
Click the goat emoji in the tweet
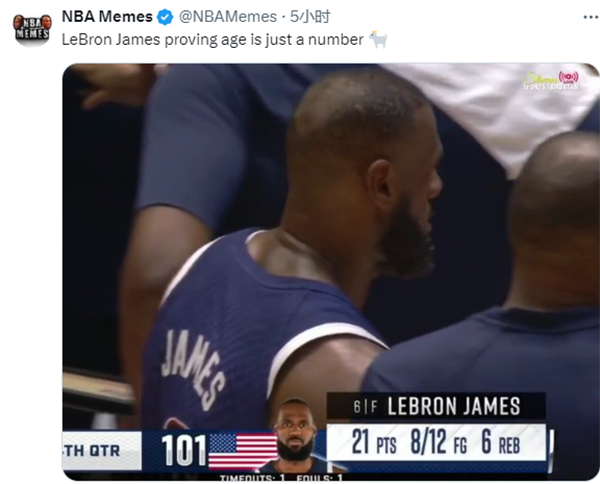pyautogui.click(x=378, y=39)
